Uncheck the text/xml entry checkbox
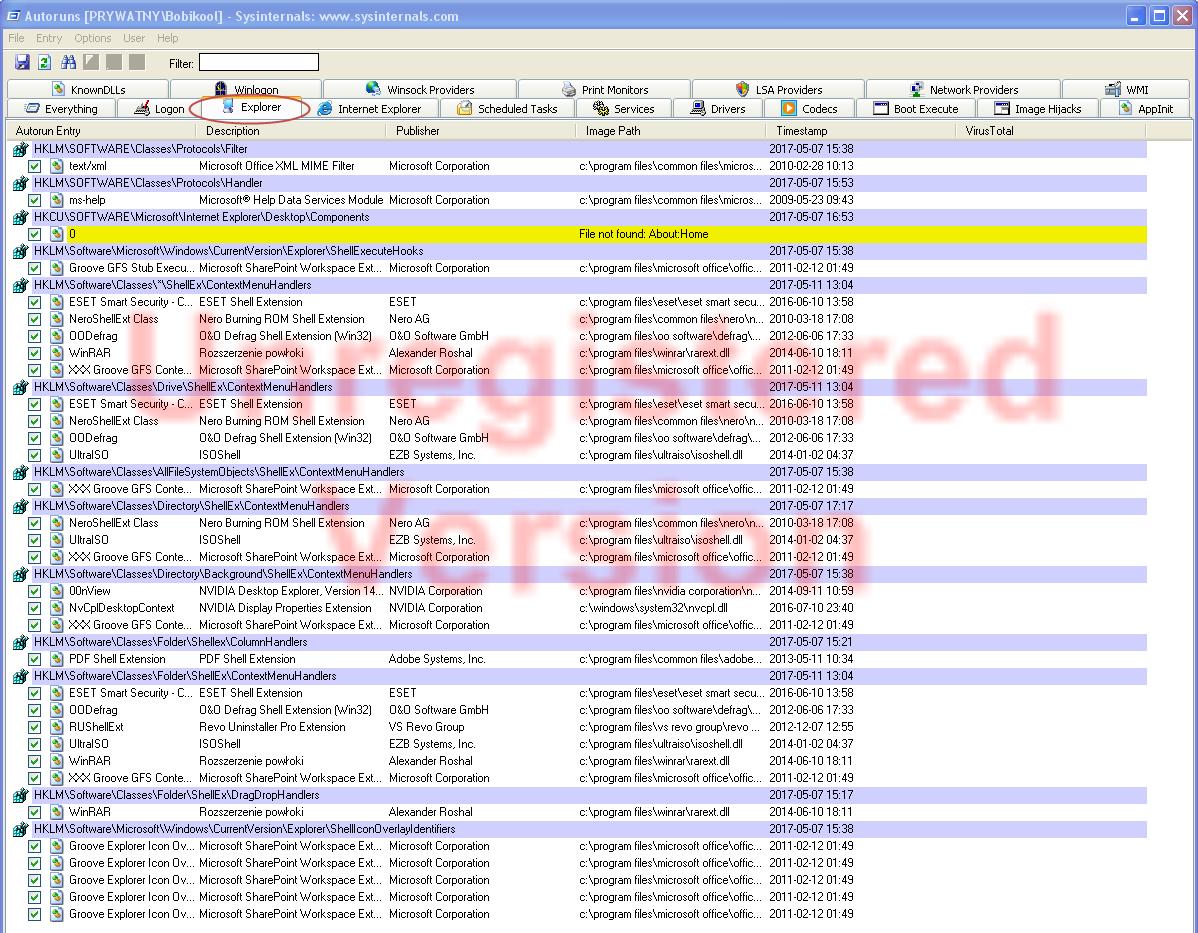 point(34,166)
